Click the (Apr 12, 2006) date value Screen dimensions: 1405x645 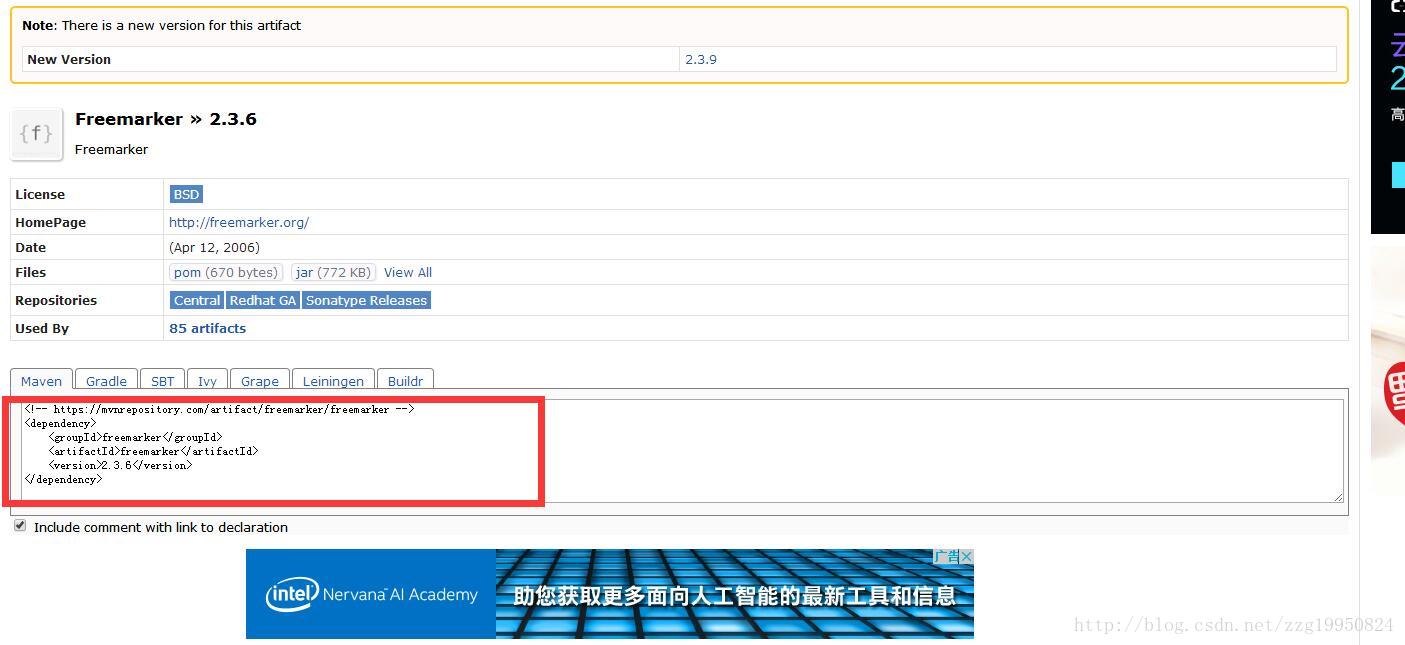[x=214, y=247]
